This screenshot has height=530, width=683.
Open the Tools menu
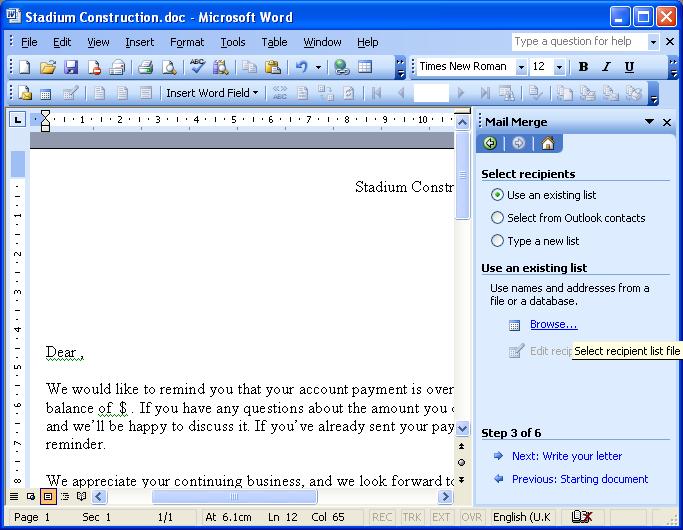point(233,42)
